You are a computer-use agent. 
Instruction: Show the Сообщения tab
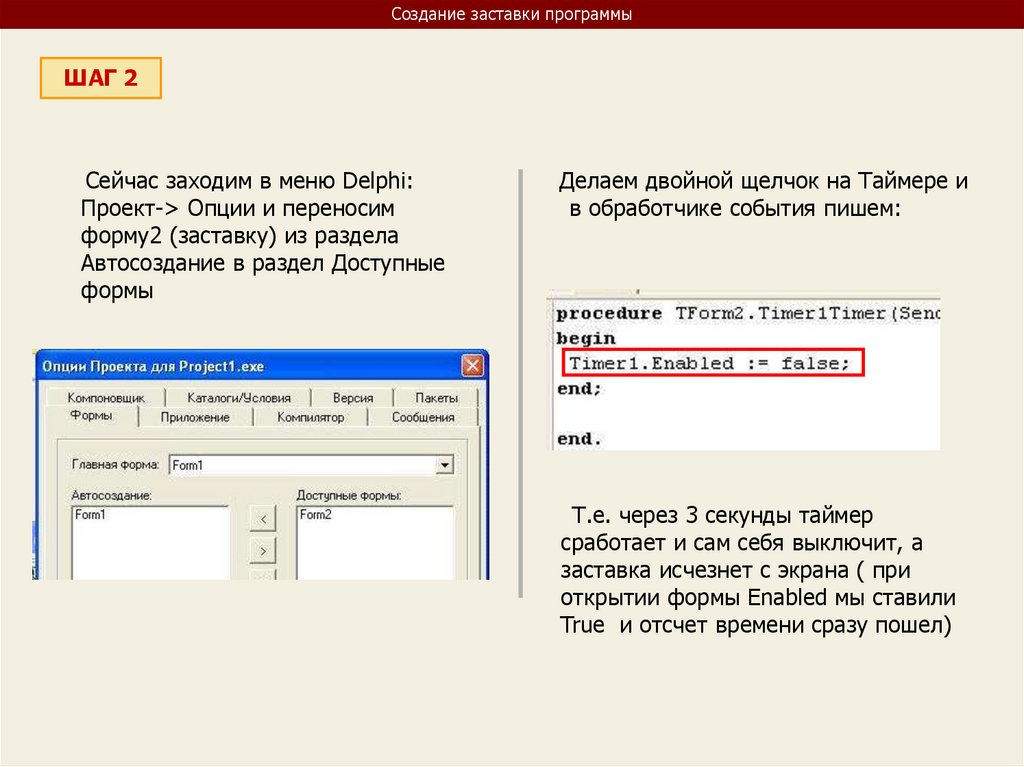tap(423, 417)
